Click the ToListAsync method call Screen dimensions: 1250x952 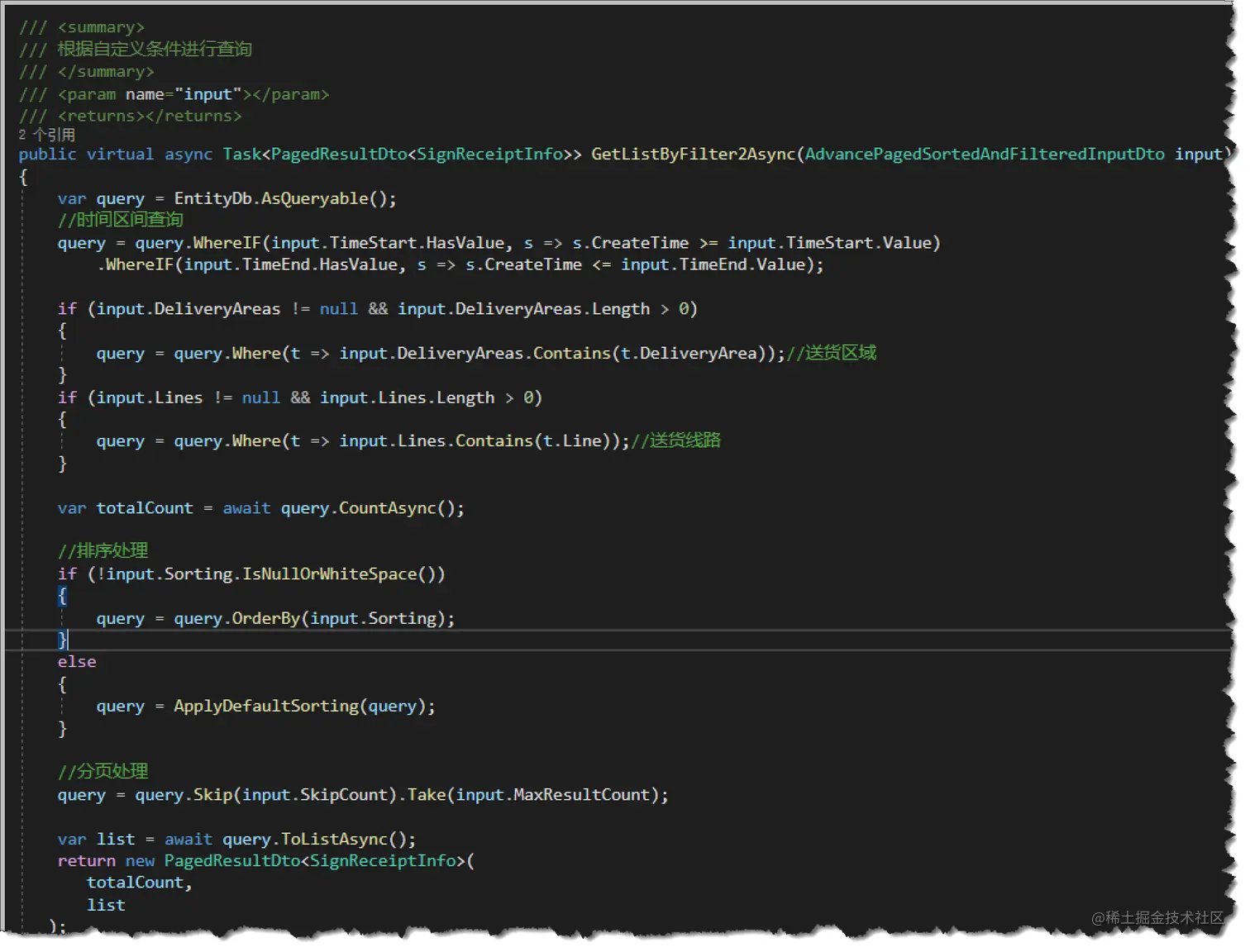click(334, 839)
